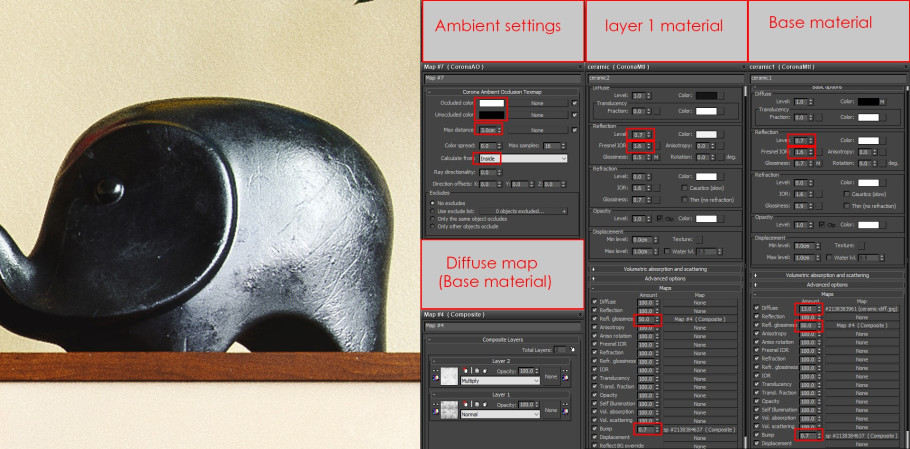Open Calculate from dropdown showing Inside
The height and width of the screenshot is (449, 910).
click(522, 158)
